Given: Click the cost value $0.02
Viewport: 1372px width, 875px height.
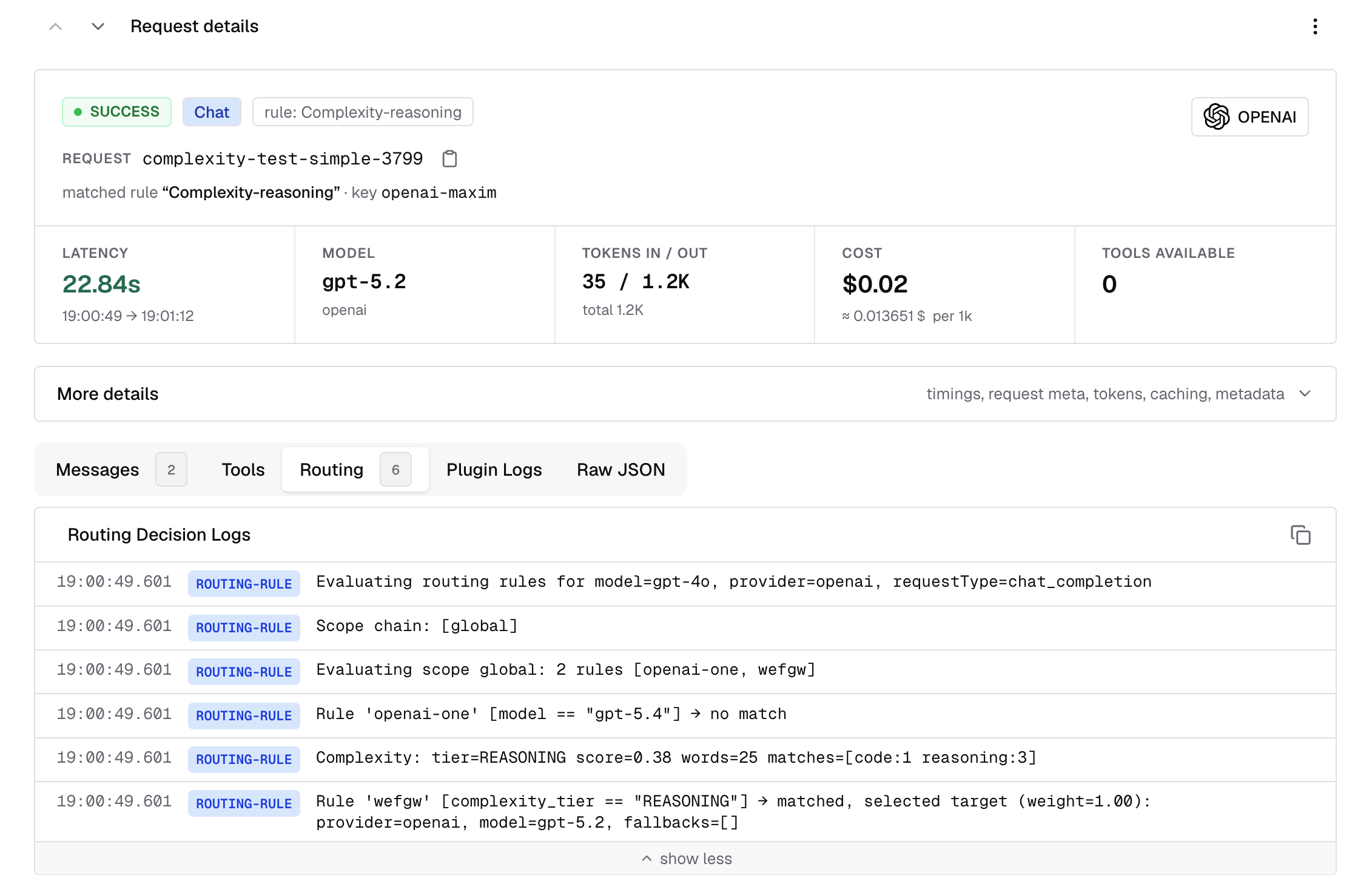Looking at the screenshot, I should coord(875,284).
